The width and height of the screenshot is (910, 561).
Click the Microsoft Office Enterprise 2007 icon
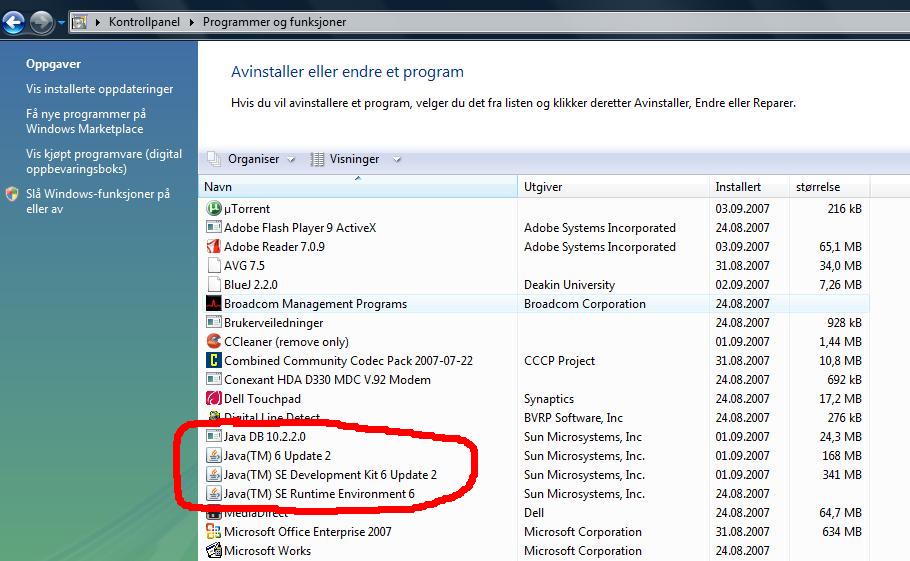[214, 531]
